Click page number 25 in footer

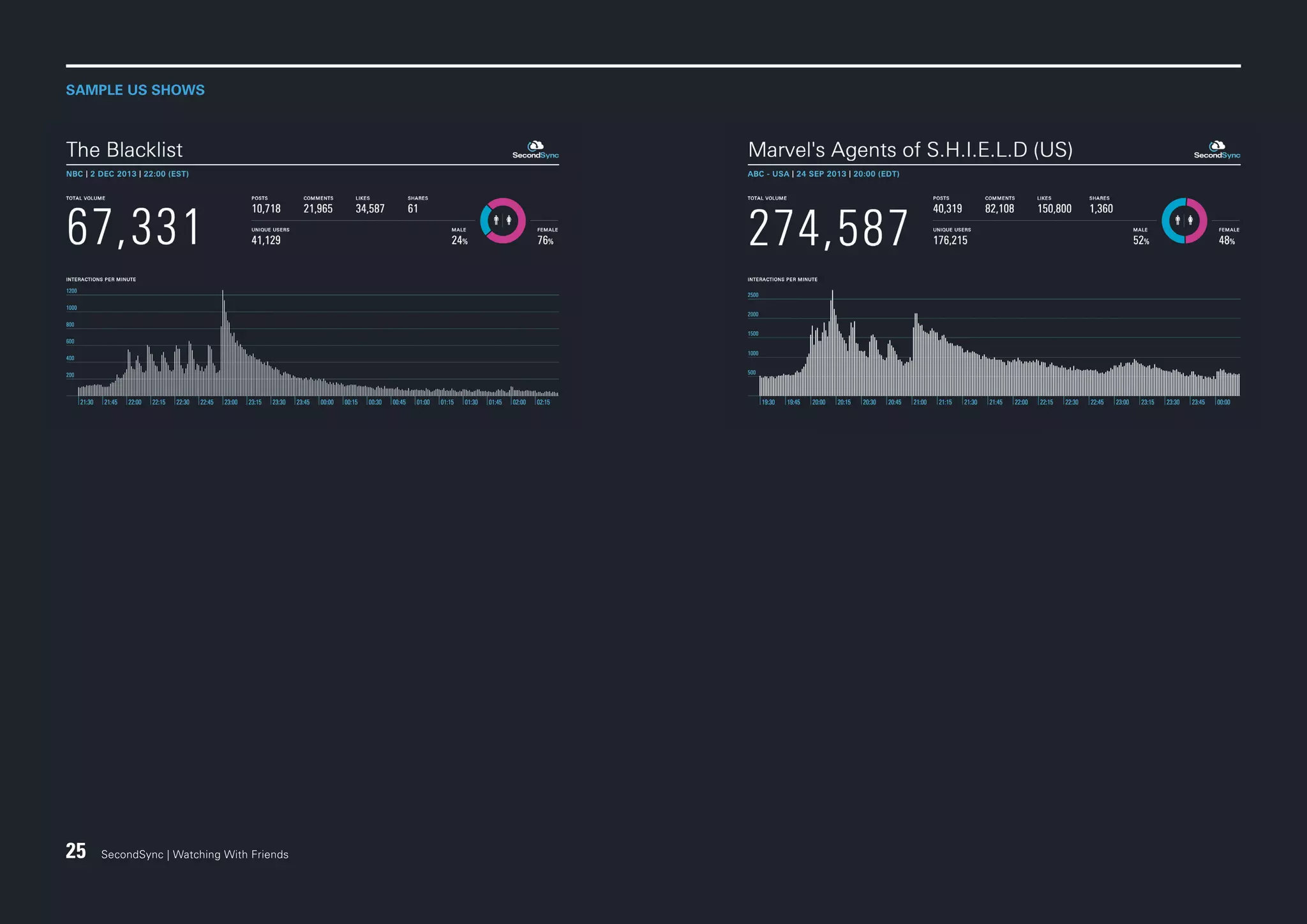point(76,851)
